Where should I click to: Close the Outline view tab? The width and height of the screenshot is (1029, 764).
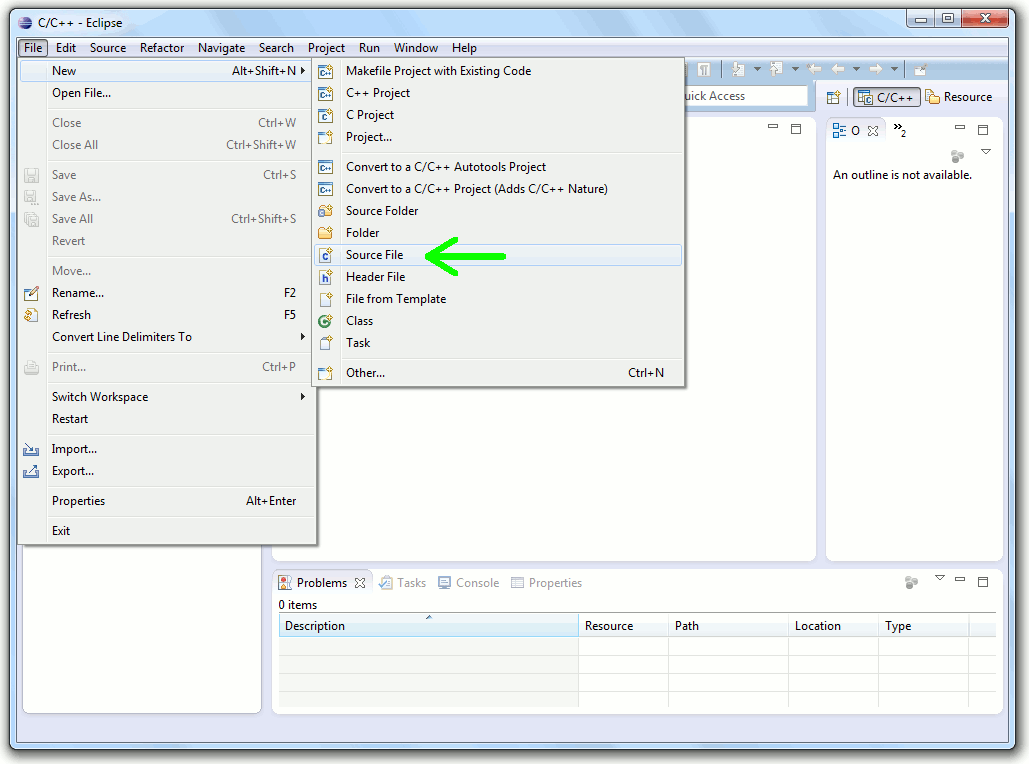pos(873,131)
